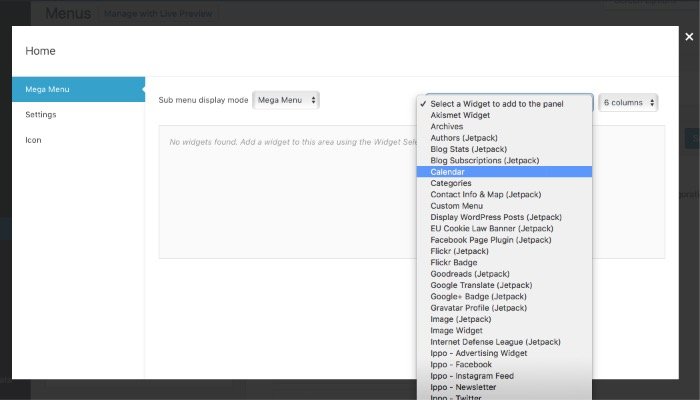Open the Mega Menu tab
This screenshot has height=400, width=700.
pos(78,89)
